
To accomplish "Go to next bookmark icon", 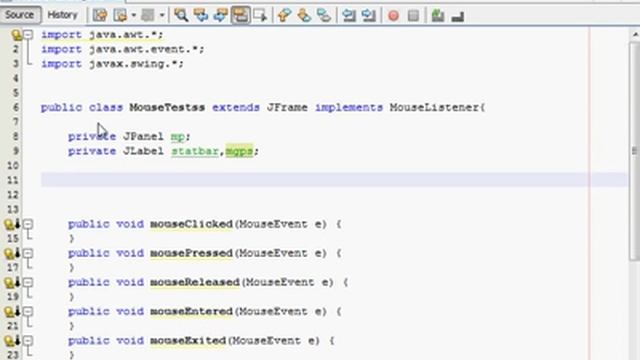I will pyautogui.click(x=304, y=16).
